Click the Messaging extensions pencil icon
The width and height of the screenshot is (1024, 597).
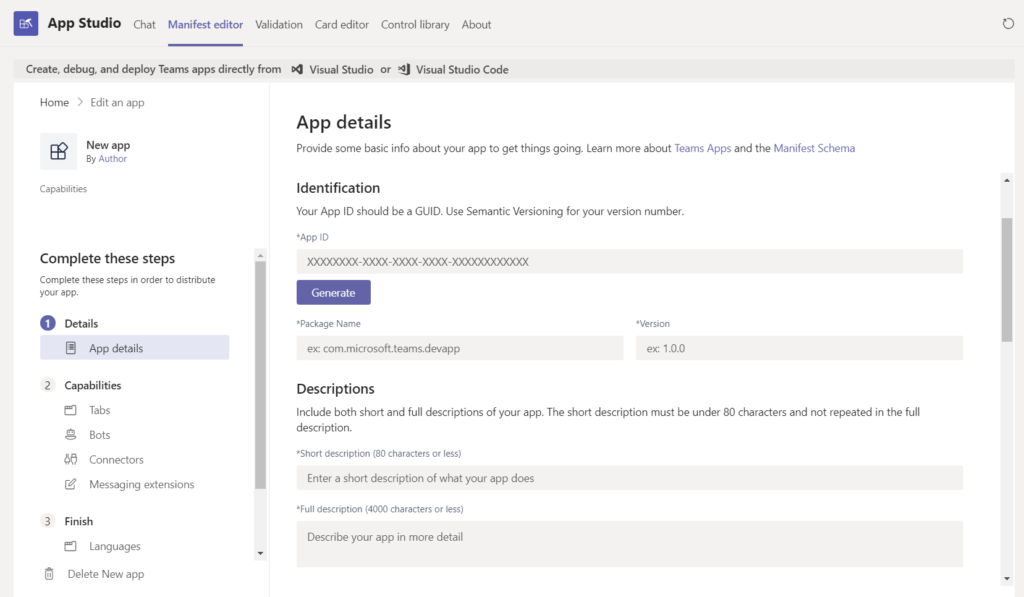pyautogui.click(x=71, y=485)
